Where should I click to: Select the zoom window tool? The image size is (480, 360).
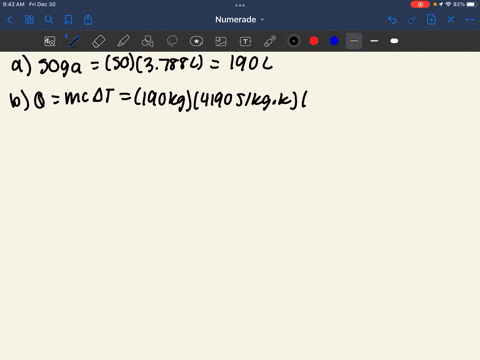pyautogui.click(x=50, y=41)
